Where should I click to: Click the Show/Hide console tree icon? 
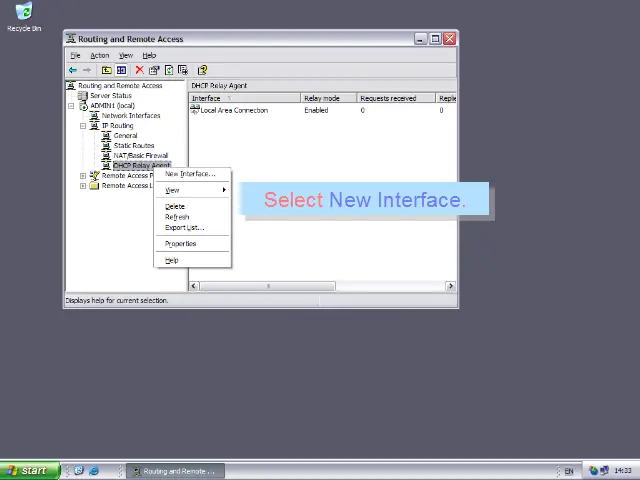pyautogui.click(x=121, y=70)
